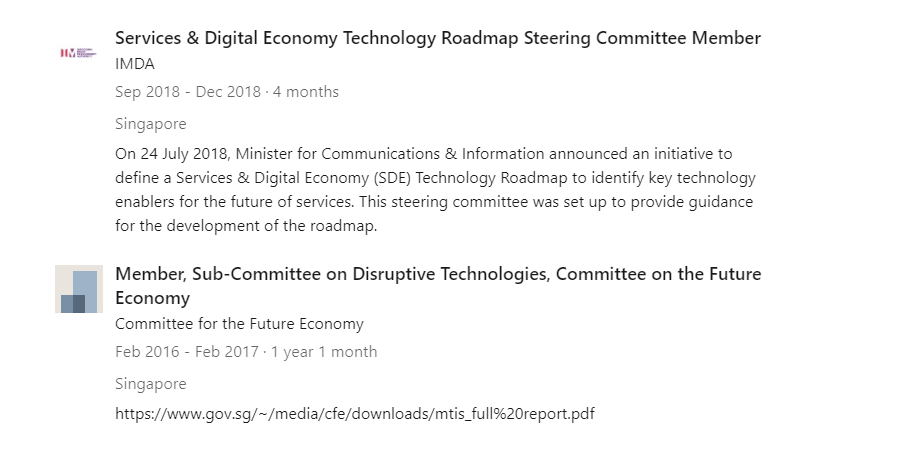
Task: Click Singapore location under the Future Economy entry
Action: pyautogui.click(x=150, y=383)
